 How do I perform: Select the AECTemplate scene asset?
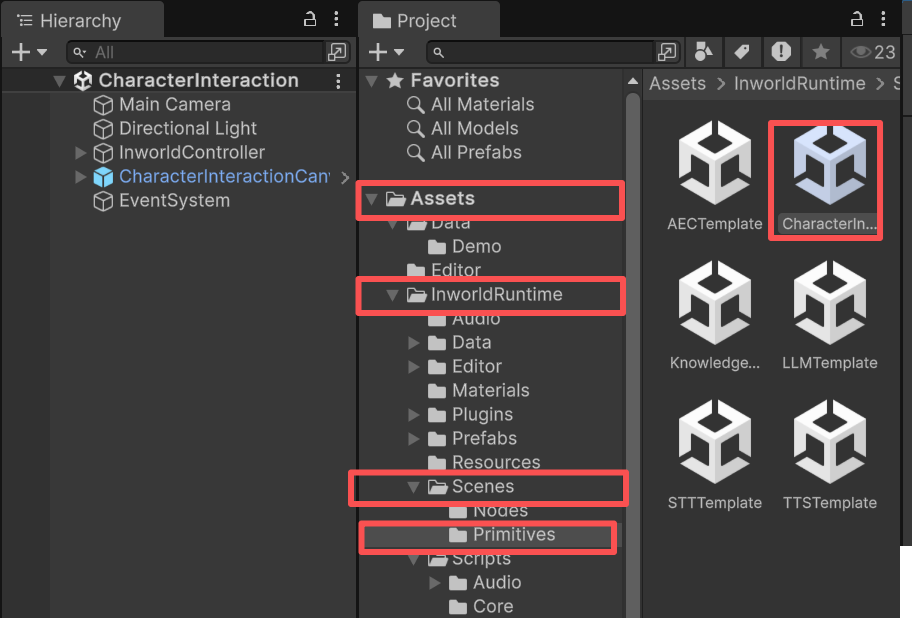coord(715,176)
